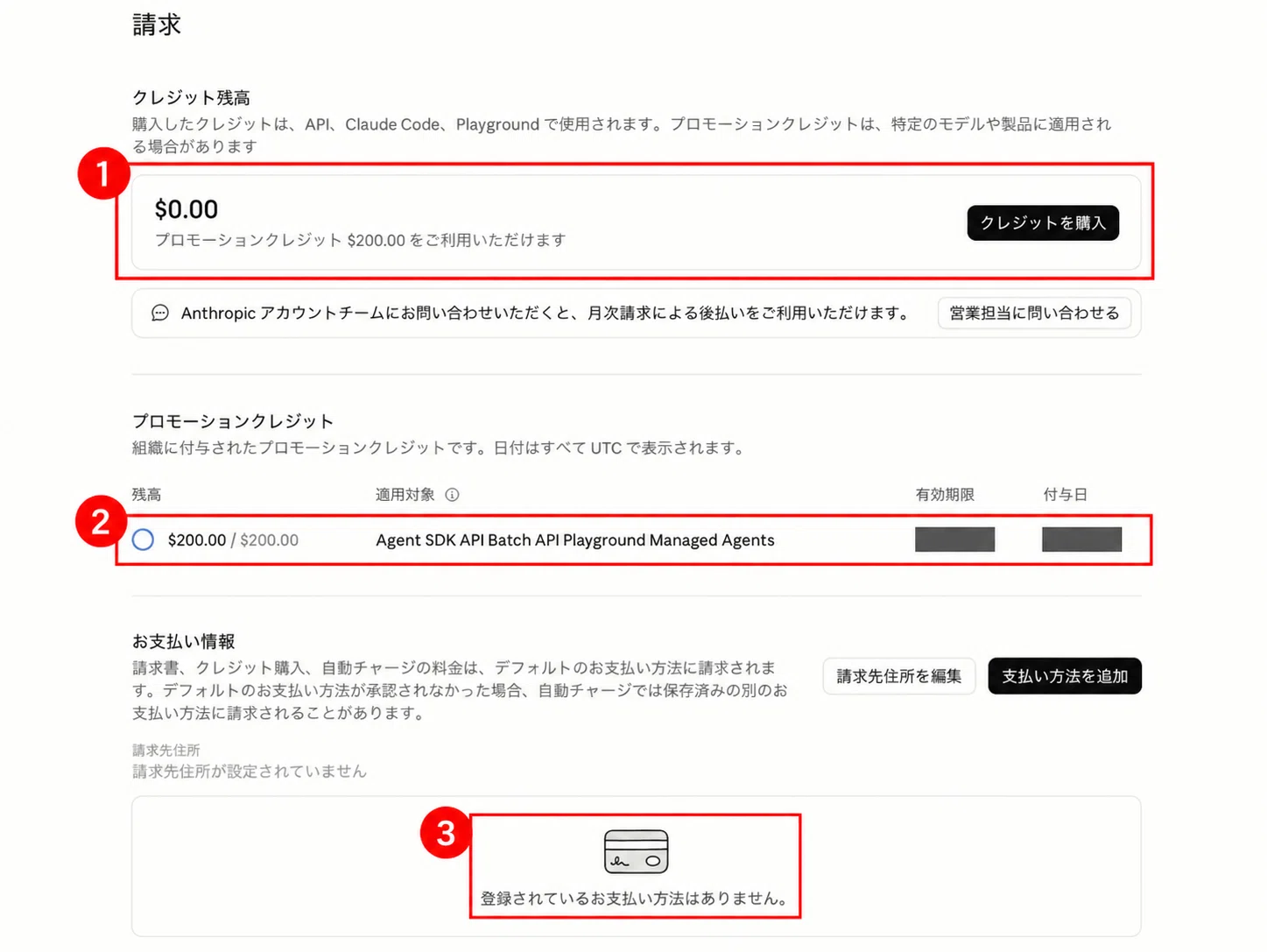Image resolution: width=1267 pixels, height=952 pixels.
Task: Click the お支払い情報 section heading
Action: 183,642
